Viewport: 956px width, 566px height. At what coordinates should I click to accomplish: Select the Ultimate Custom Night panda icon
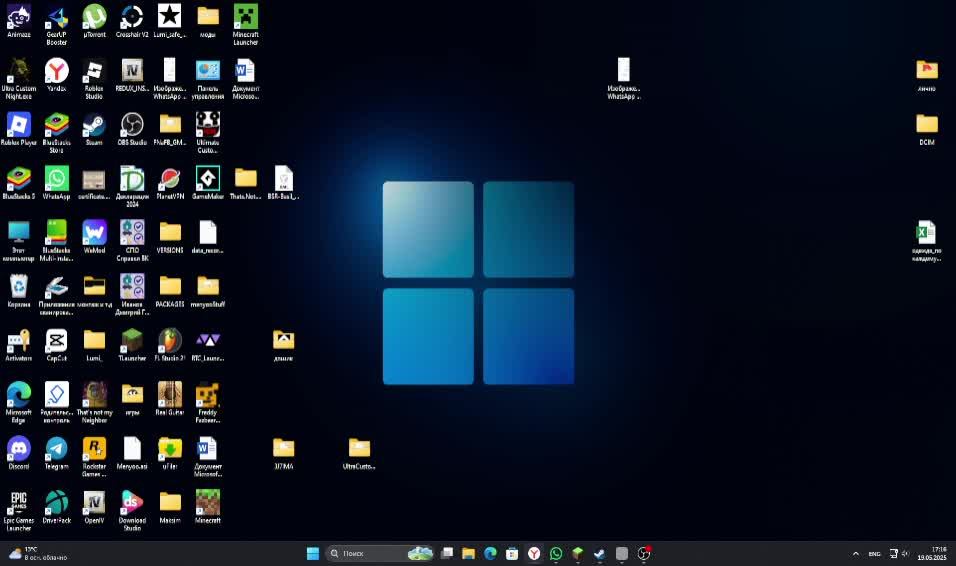[x=208, y=133]
